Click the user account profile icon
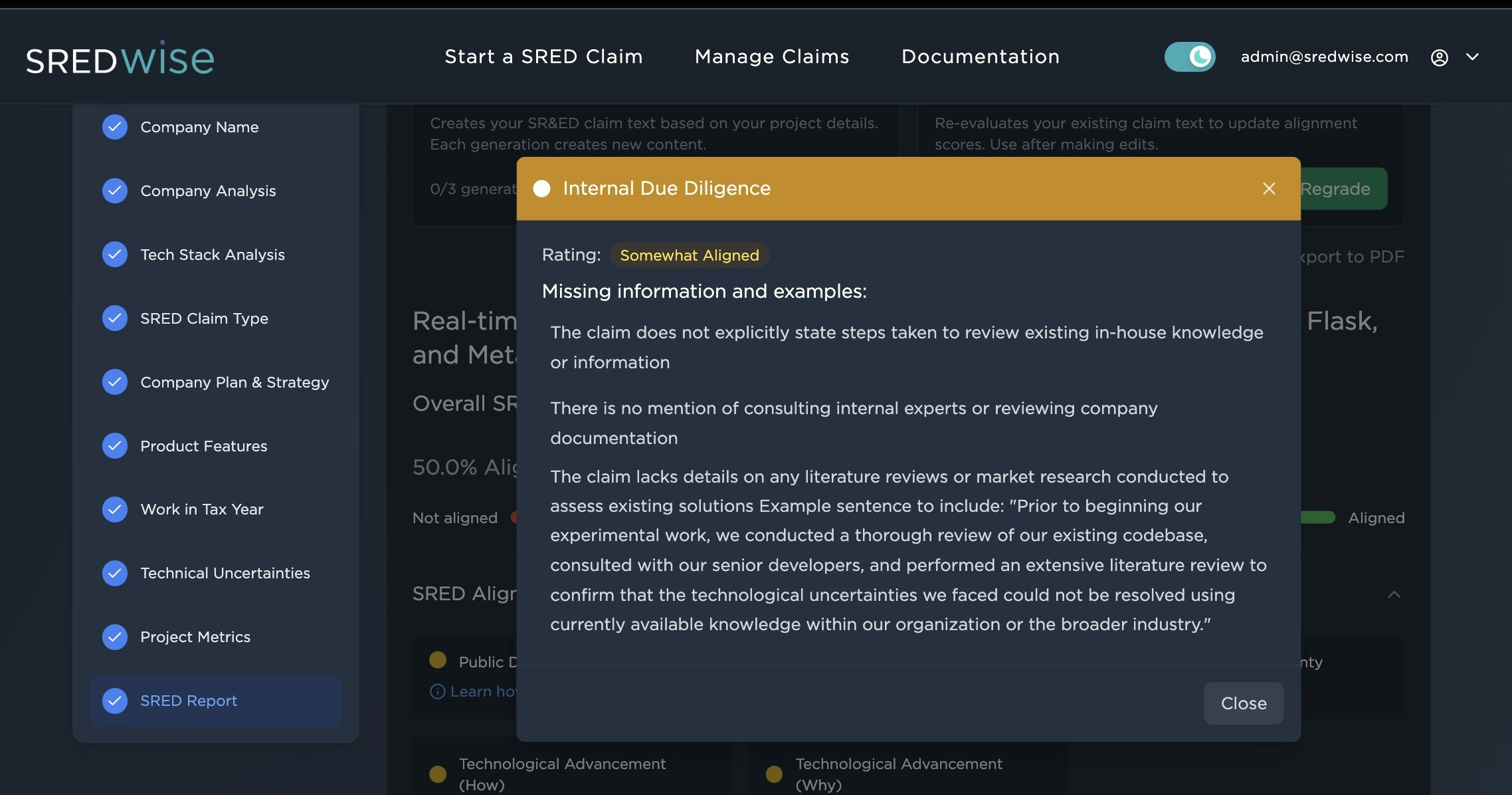 pos(1439,58)
